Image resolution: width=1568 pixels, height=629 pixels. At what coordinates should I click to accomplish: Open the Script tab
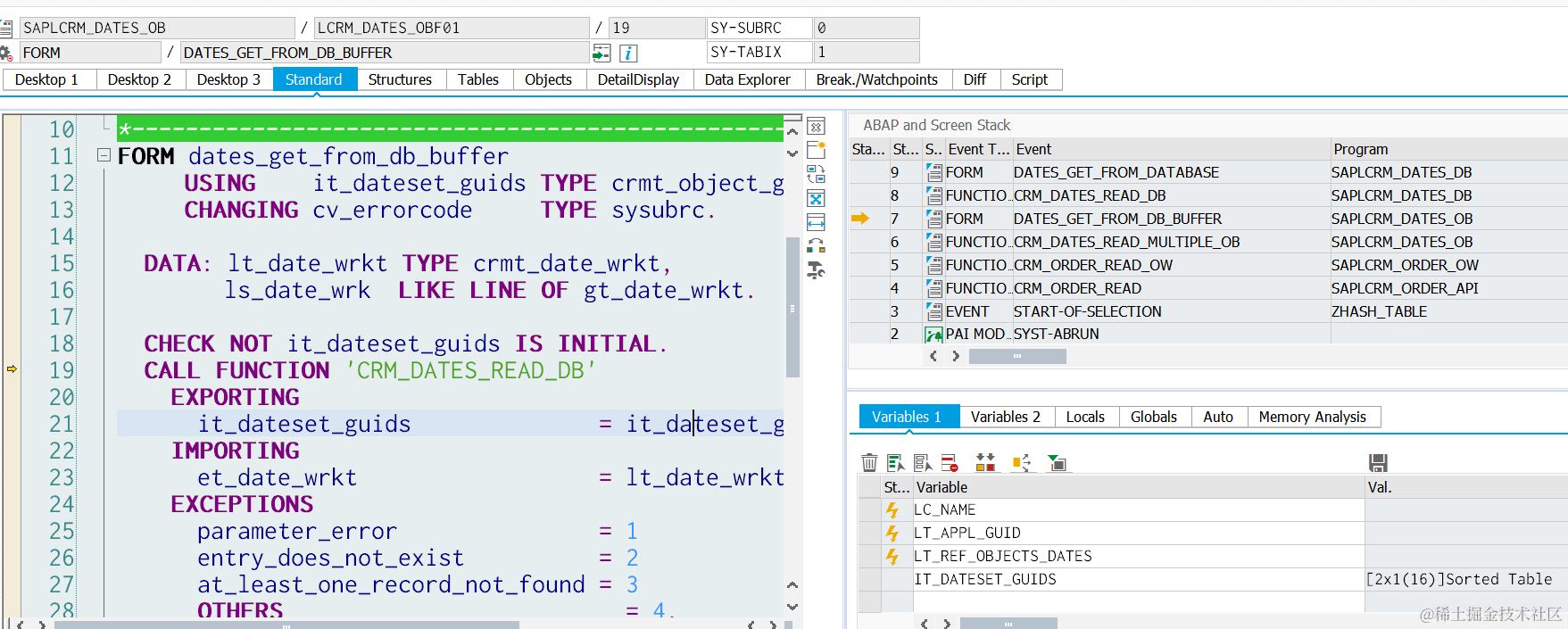pyautogui.click(x=1030, y=79)
